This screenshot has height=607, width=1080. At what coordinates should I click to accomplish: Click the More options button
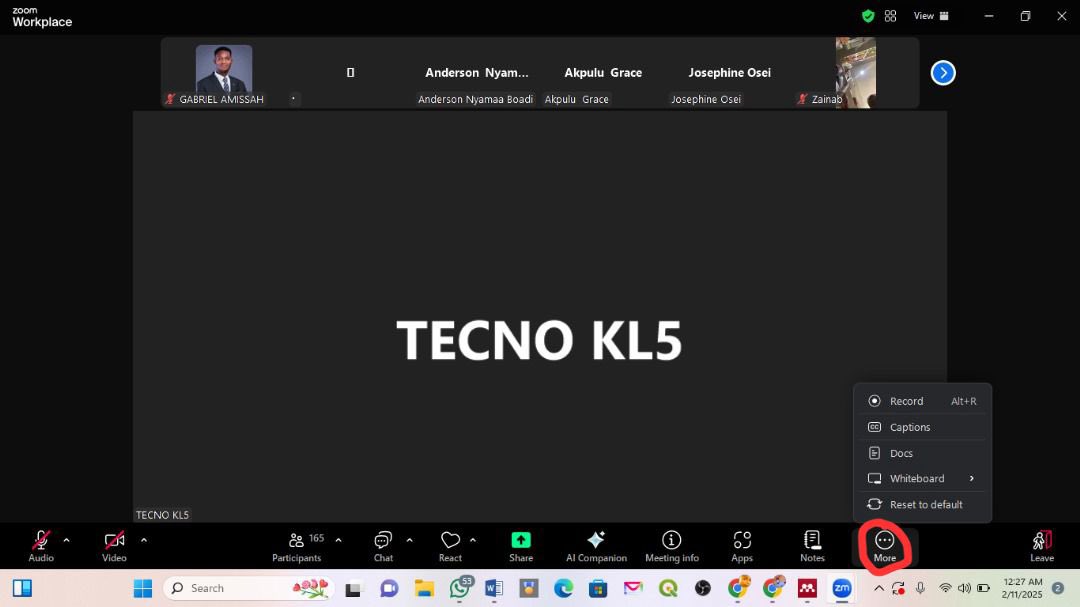coord(884,547)
